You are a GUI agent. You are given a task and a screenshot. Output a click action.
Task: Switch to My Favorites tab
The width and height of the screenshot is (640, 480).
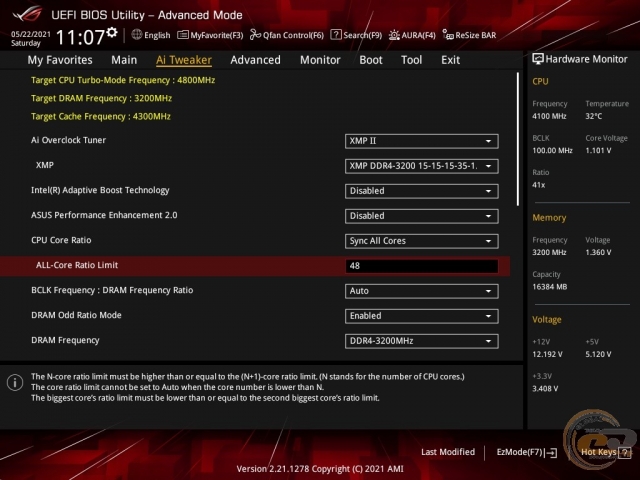point(60,60)
